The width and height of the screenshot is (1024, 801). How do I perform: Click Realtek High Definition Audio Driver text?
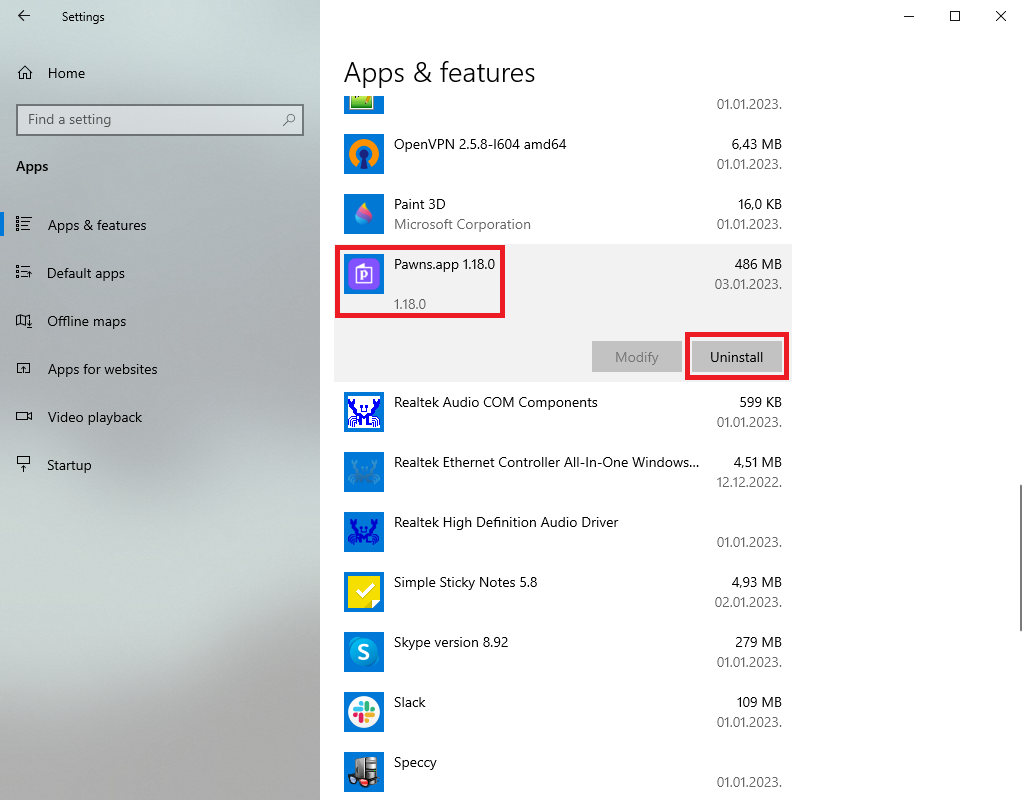click(x=506, y=522)
